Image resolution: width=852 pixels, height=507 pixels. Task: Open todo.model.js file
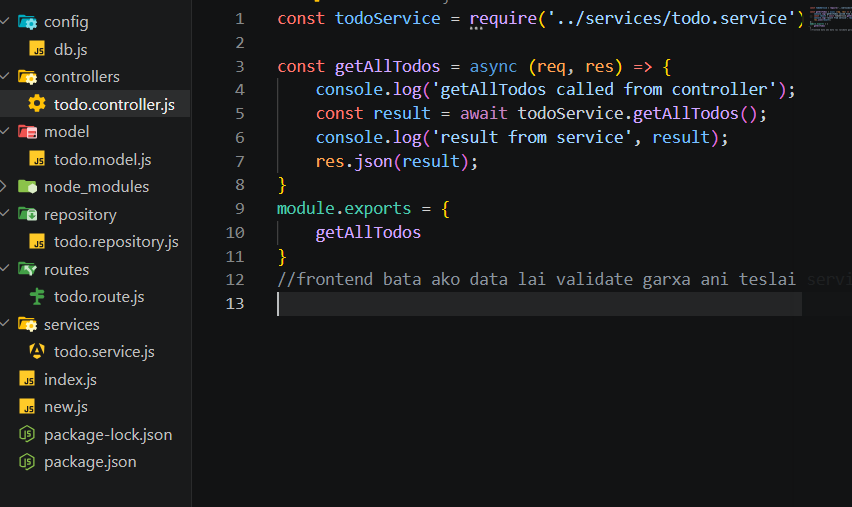coord(103,160)
